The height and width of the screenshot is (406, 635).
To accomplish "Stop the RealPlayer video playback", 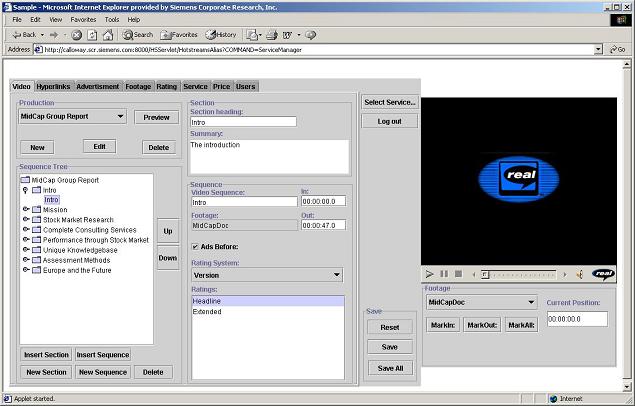I will pos(458,274).
